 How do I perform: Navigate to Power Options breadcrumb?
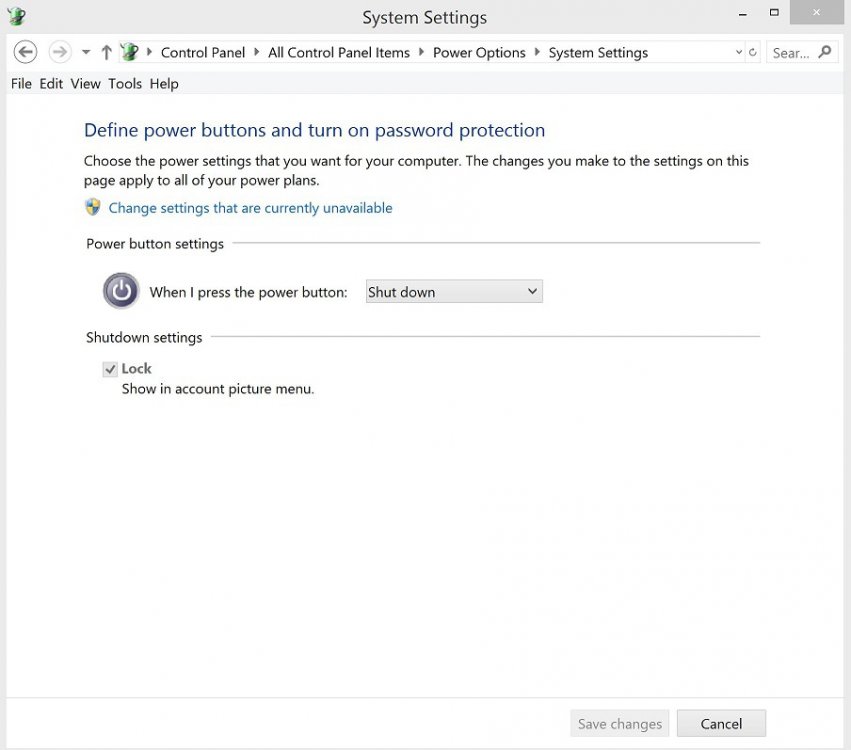(479, 53)
